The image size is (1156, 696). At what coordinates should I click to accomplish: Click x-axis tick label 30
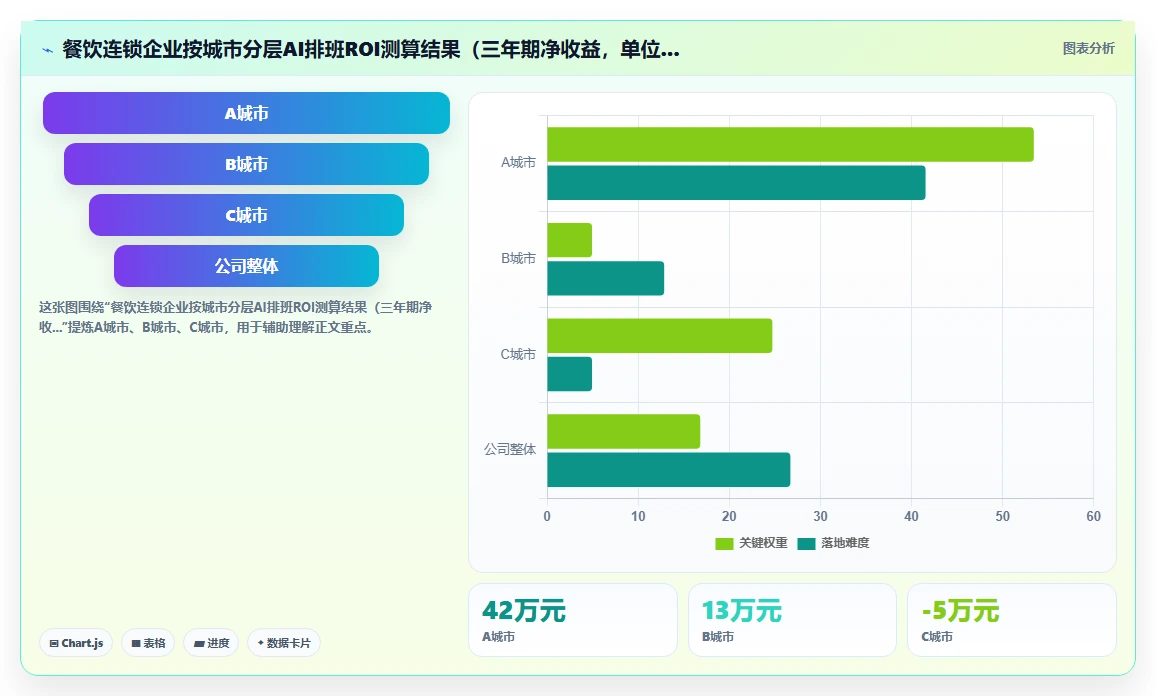(821, 516)
